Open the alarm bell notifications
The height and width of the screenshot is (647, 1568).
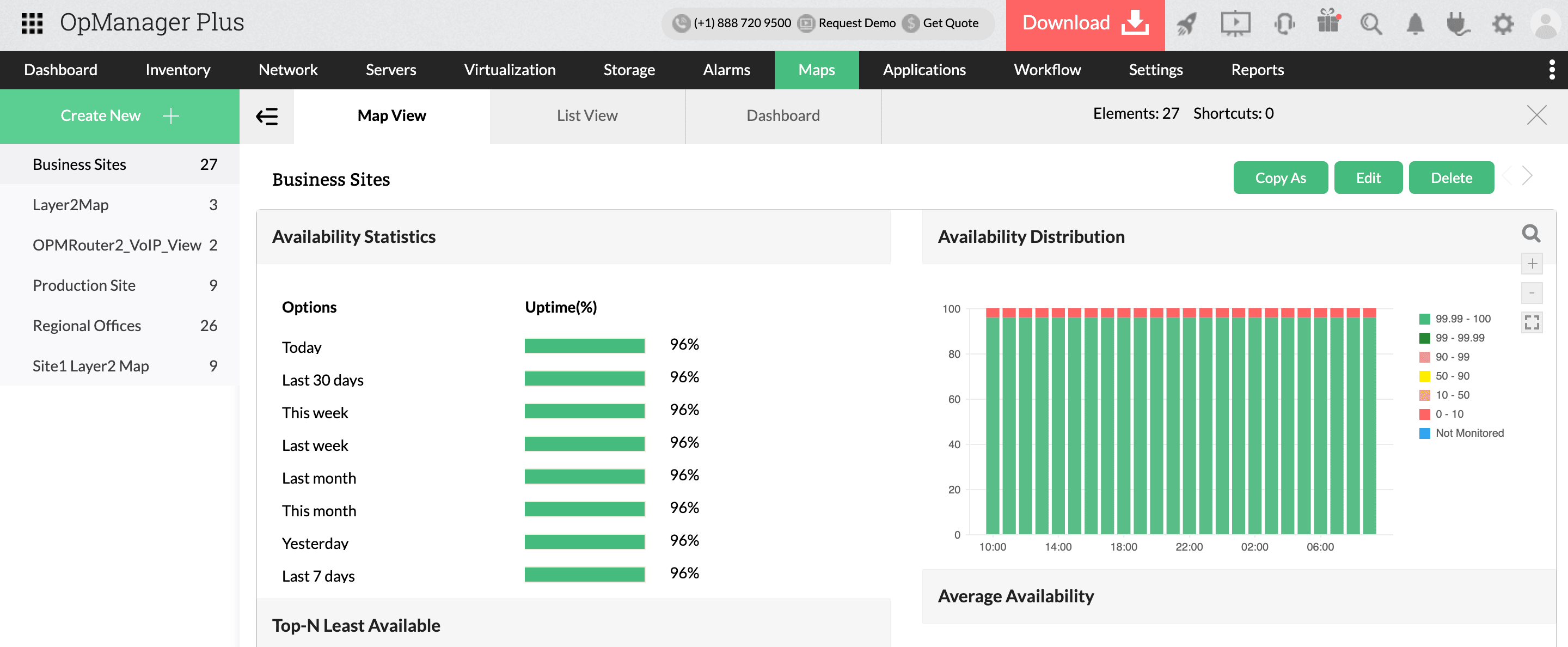[x=1415, y=24]
